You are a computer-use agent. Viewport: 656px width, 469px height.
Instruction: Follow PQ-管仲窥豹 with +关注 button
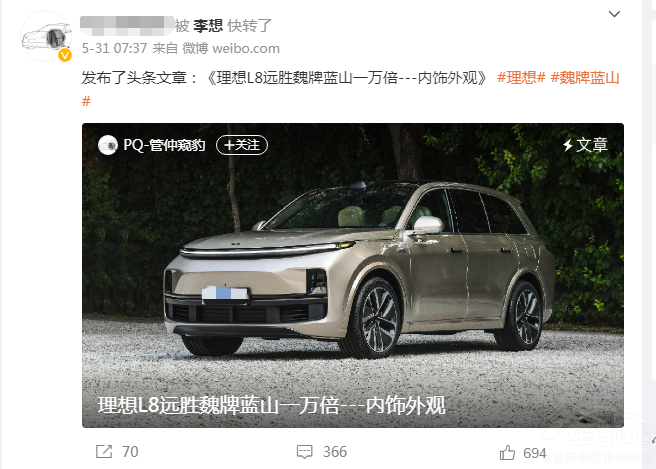click(242, 145)
